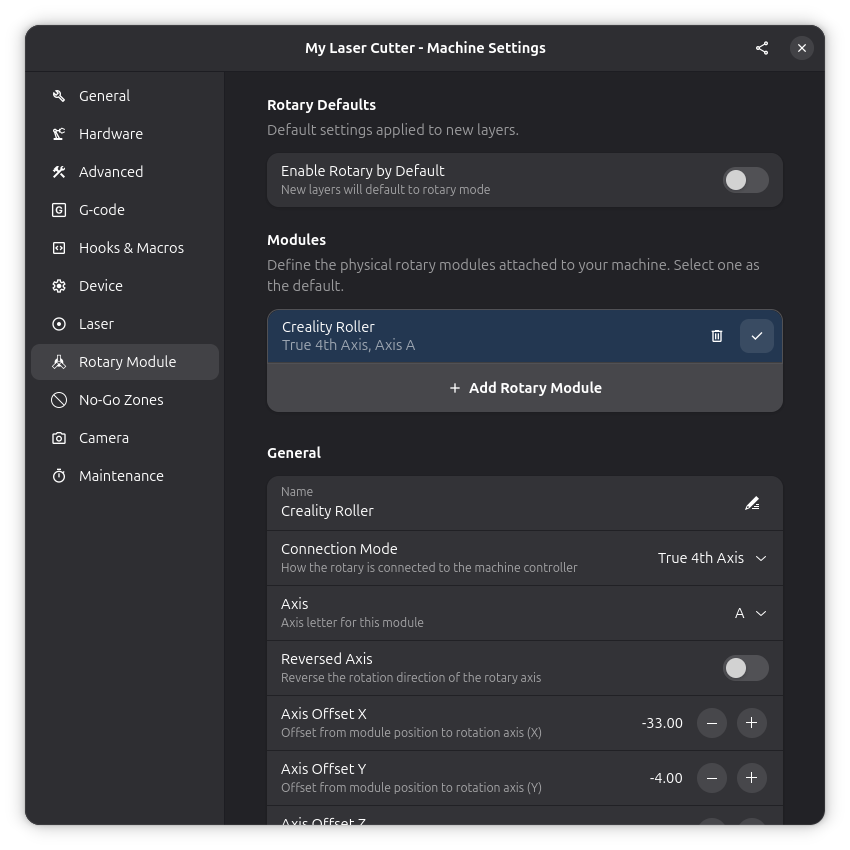Click the No-Go Zones prohibited icon
Image resolution: width=850 pixels, height=850 pixels.
tap(59, 400)
